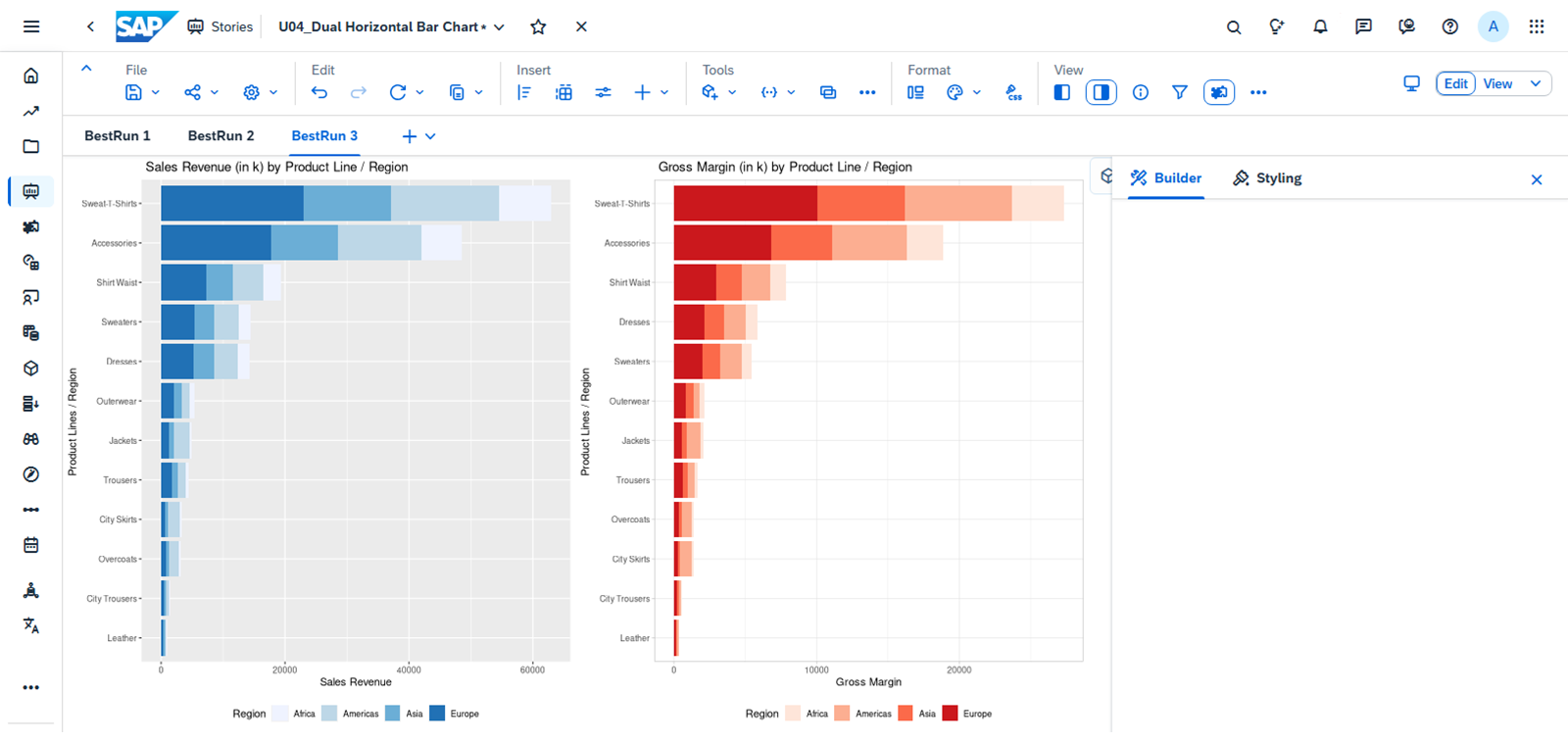This screenshot has width=1568, height=742.
Task: Open the story title dropdown chevron
Action: [499, 27]
